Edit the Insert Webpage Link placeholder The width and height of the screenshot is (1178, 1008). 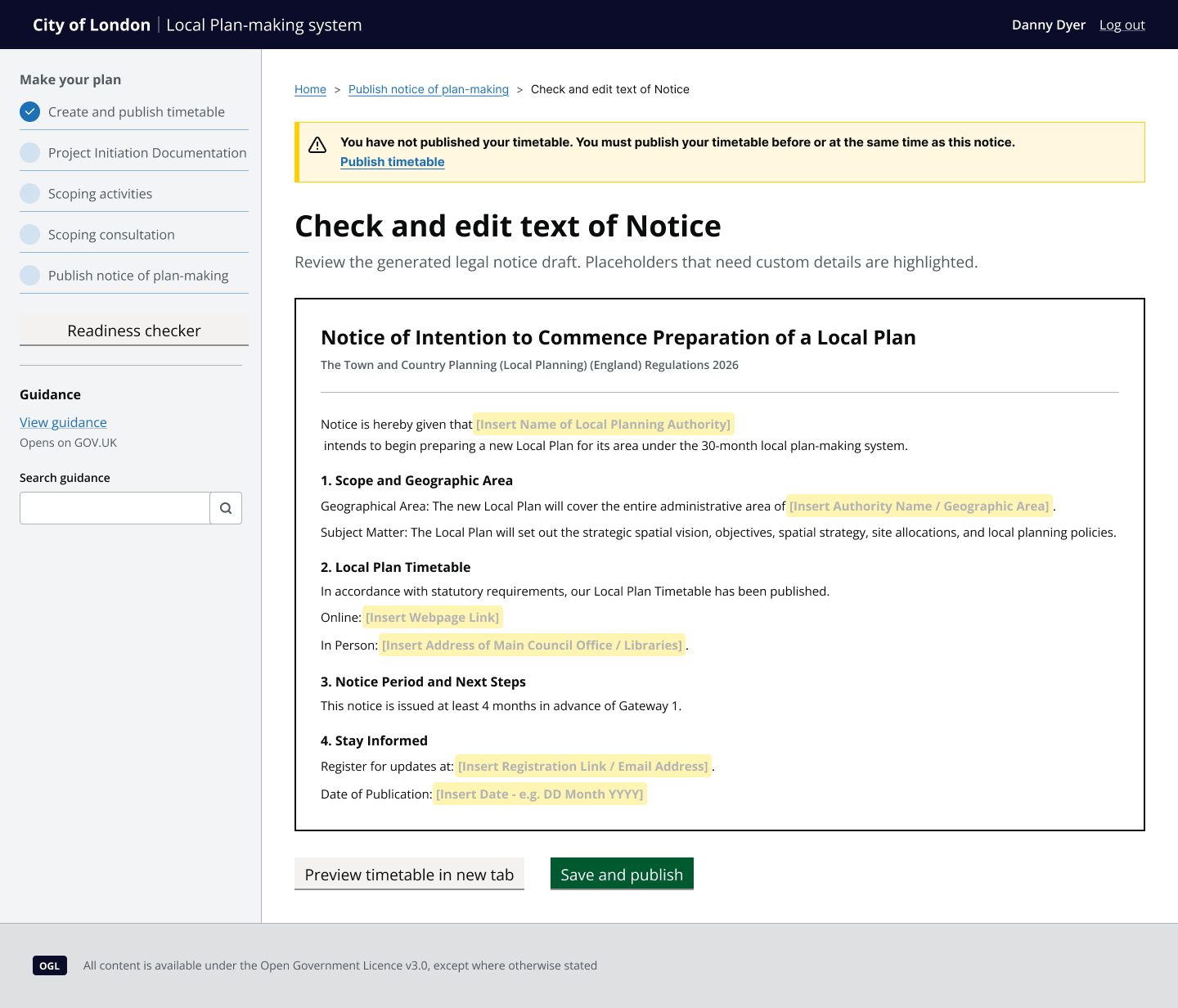point(432,617)
